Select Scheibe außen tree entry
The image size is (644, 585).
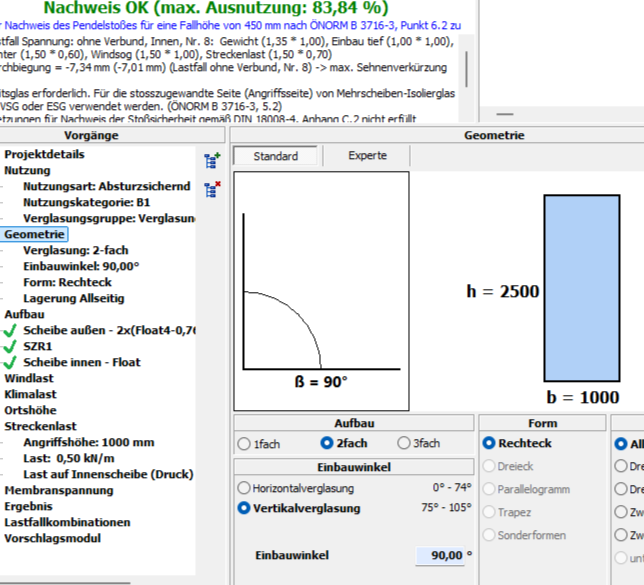click(x=109, y=331)
